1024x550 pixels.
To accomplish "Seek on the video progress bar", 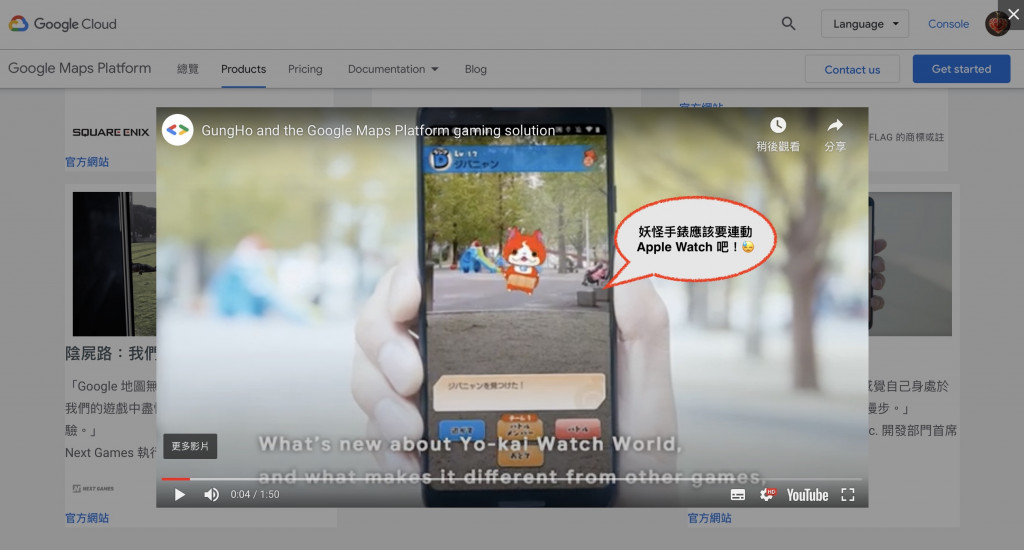I will [x=512, y=479].
